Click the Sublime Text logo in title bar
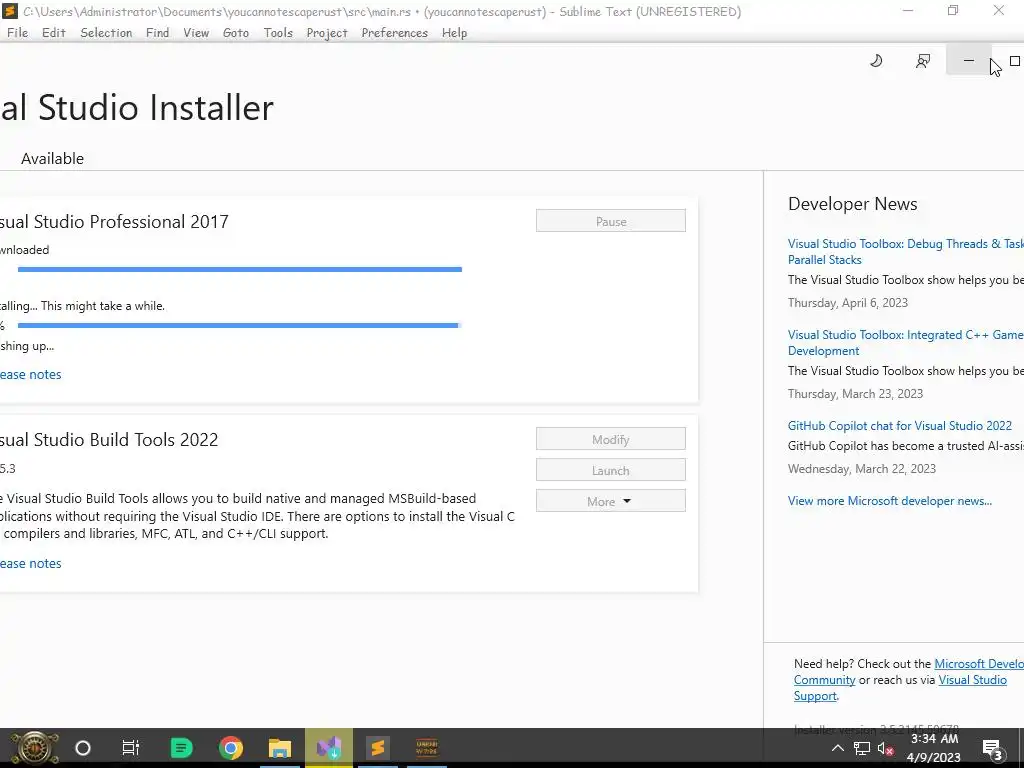 [x=10, y=11]
